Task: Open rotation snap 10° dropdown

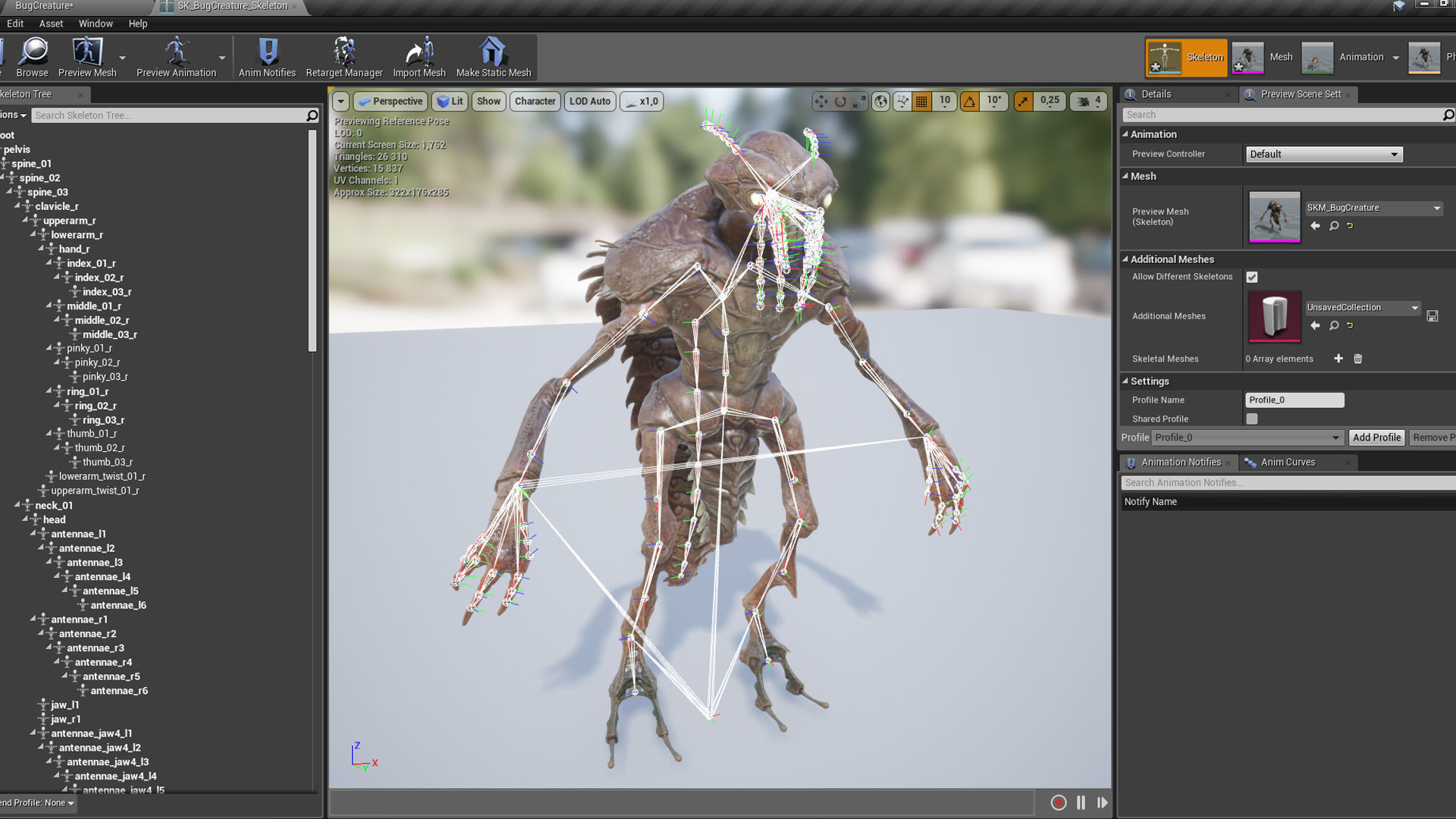Action: (994, 102)
